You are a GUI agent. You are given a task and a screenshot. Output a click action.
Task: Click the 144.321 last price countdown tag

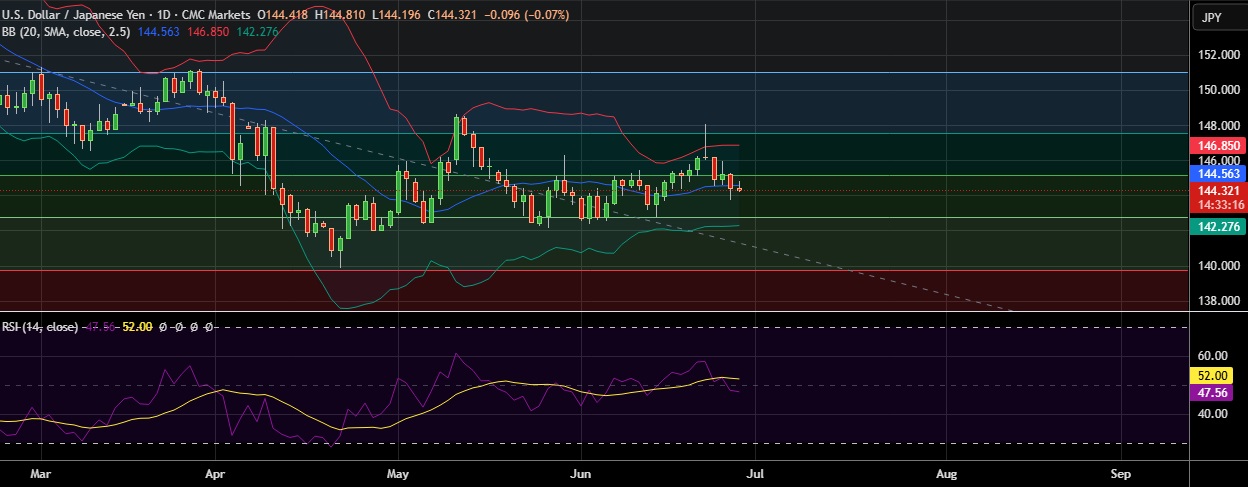1218,197
